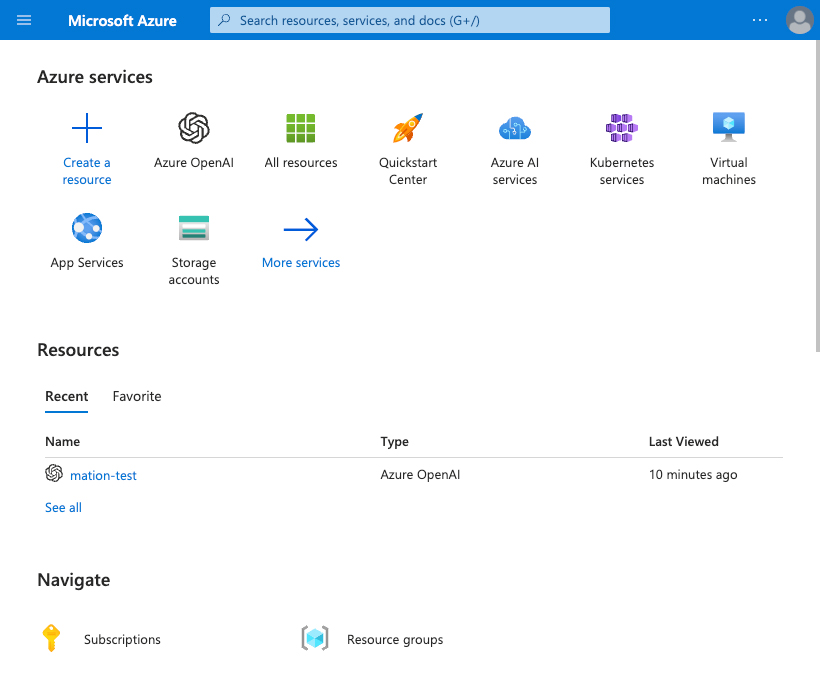Open the user account avatar

(x=800, y=20)
